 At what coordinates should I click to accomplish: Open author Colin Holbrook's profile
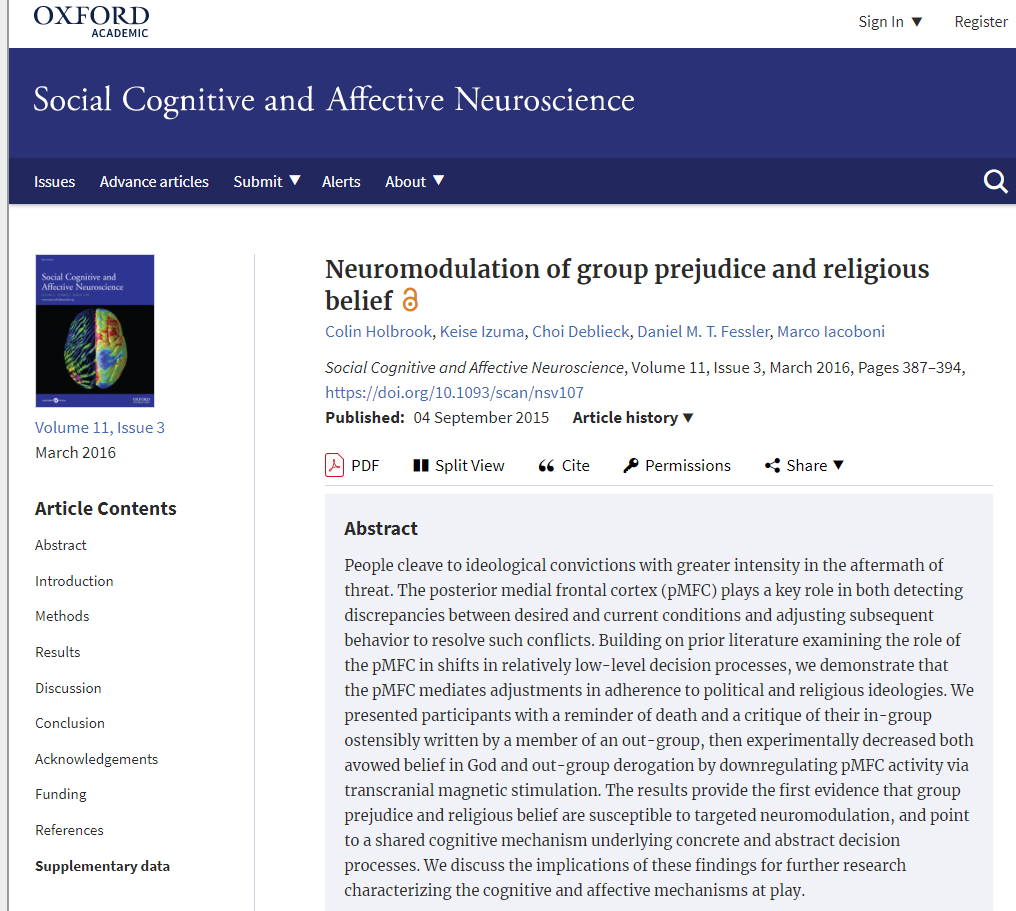tap(378, 332)
